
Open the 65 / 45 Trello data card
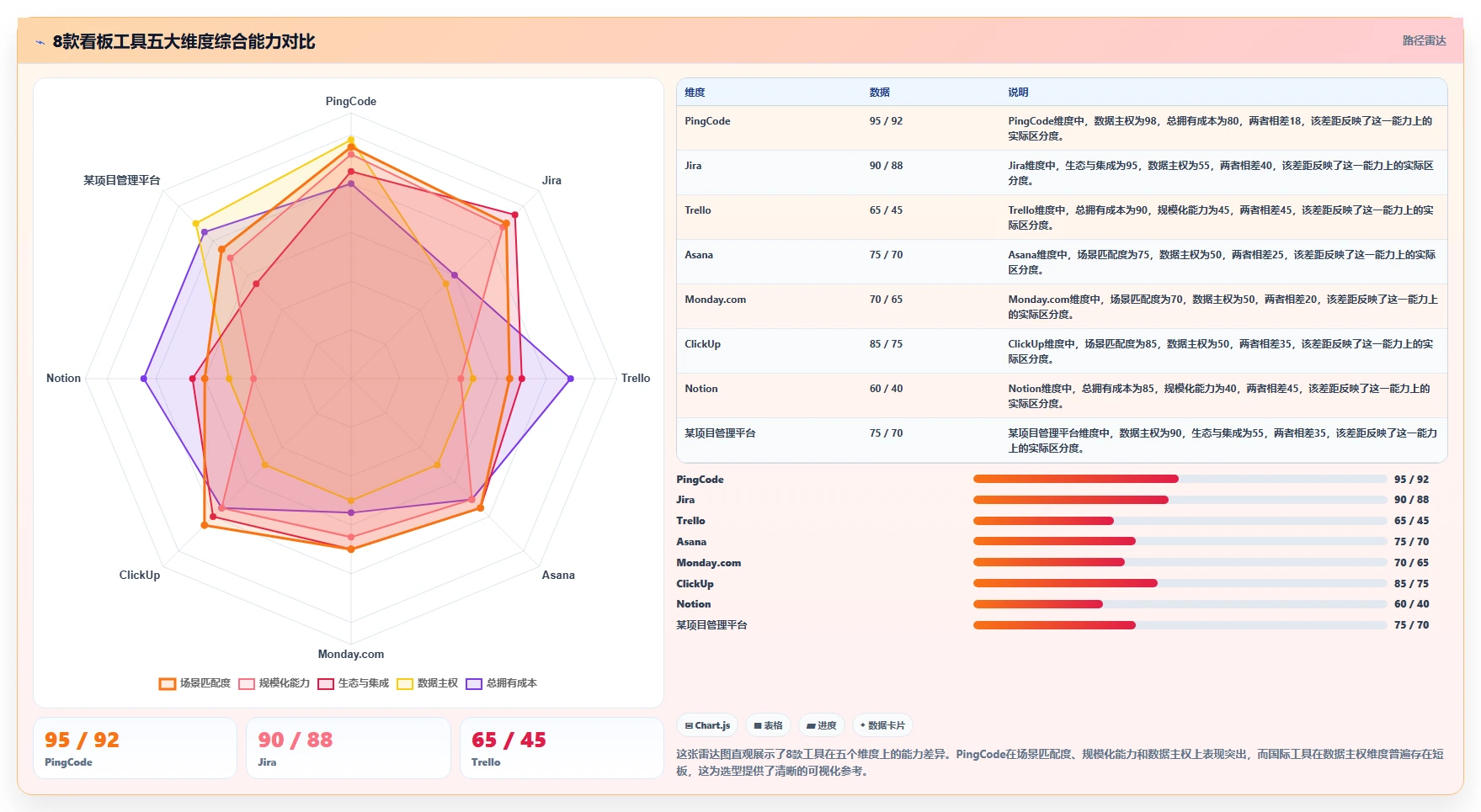562,748
